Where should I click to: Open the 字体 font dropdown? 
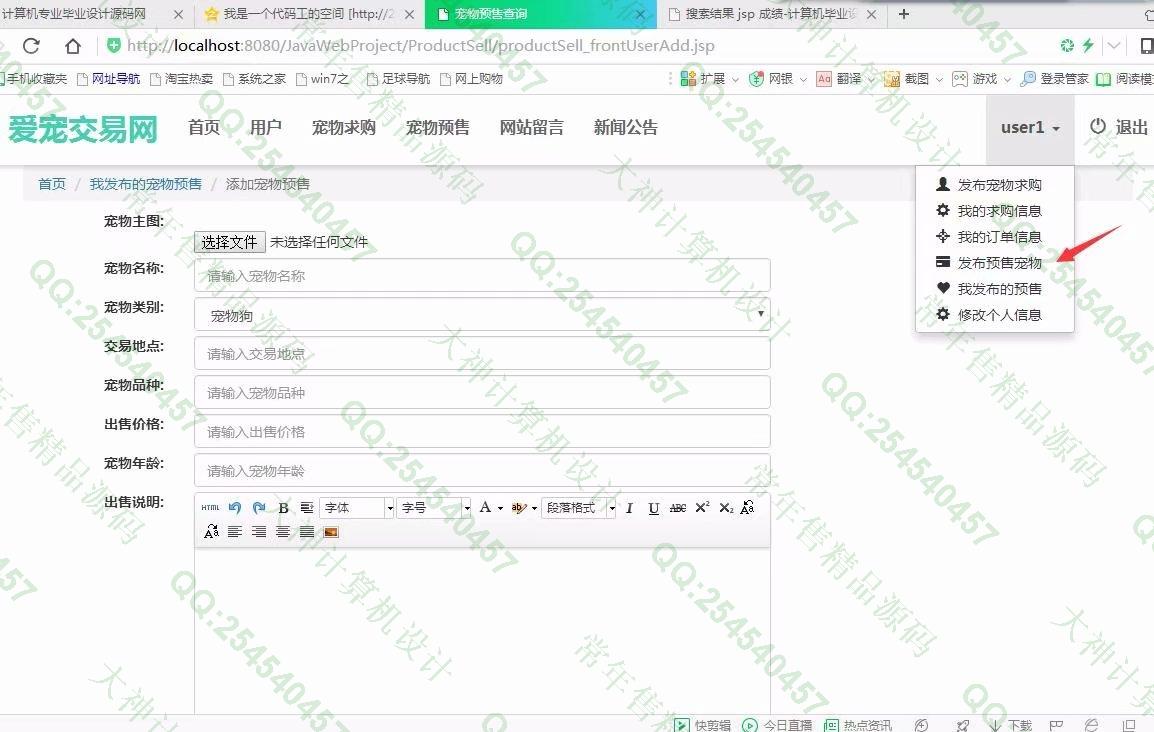click(x=357, y=508)
